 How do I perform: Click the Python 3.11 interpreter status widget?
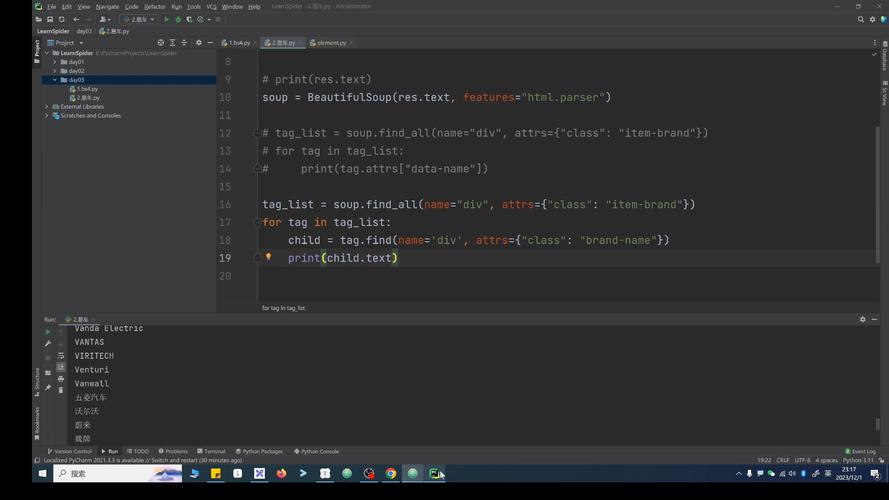858,460
